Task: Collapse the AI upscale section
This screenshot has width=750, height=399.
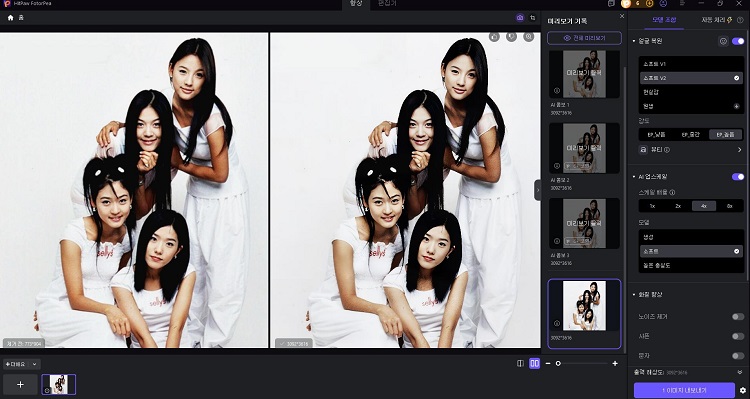Action: (x=634, y=177)
